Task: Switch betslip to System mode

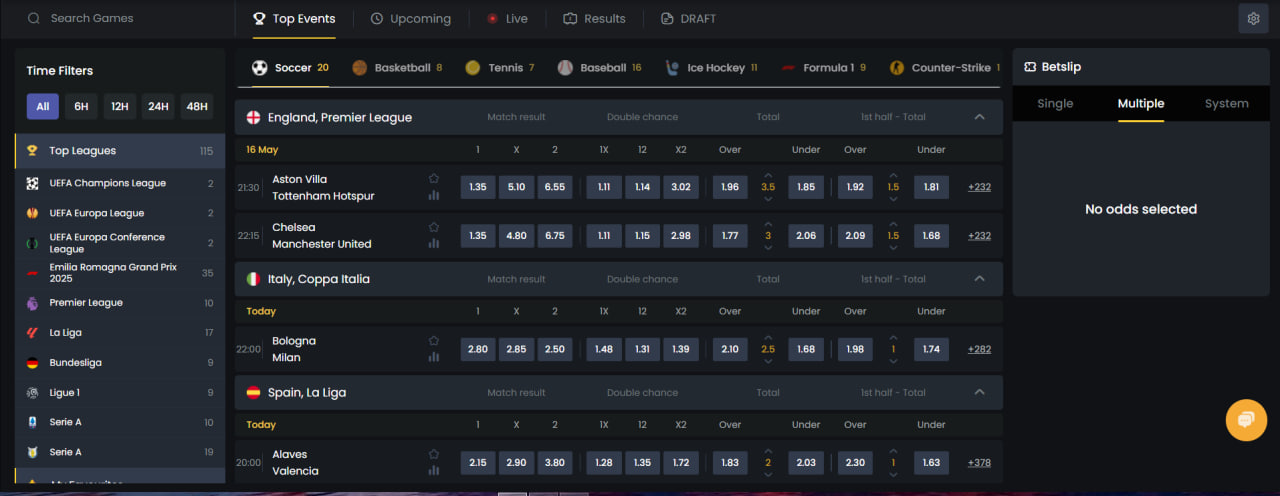Action: point(1226,103)
